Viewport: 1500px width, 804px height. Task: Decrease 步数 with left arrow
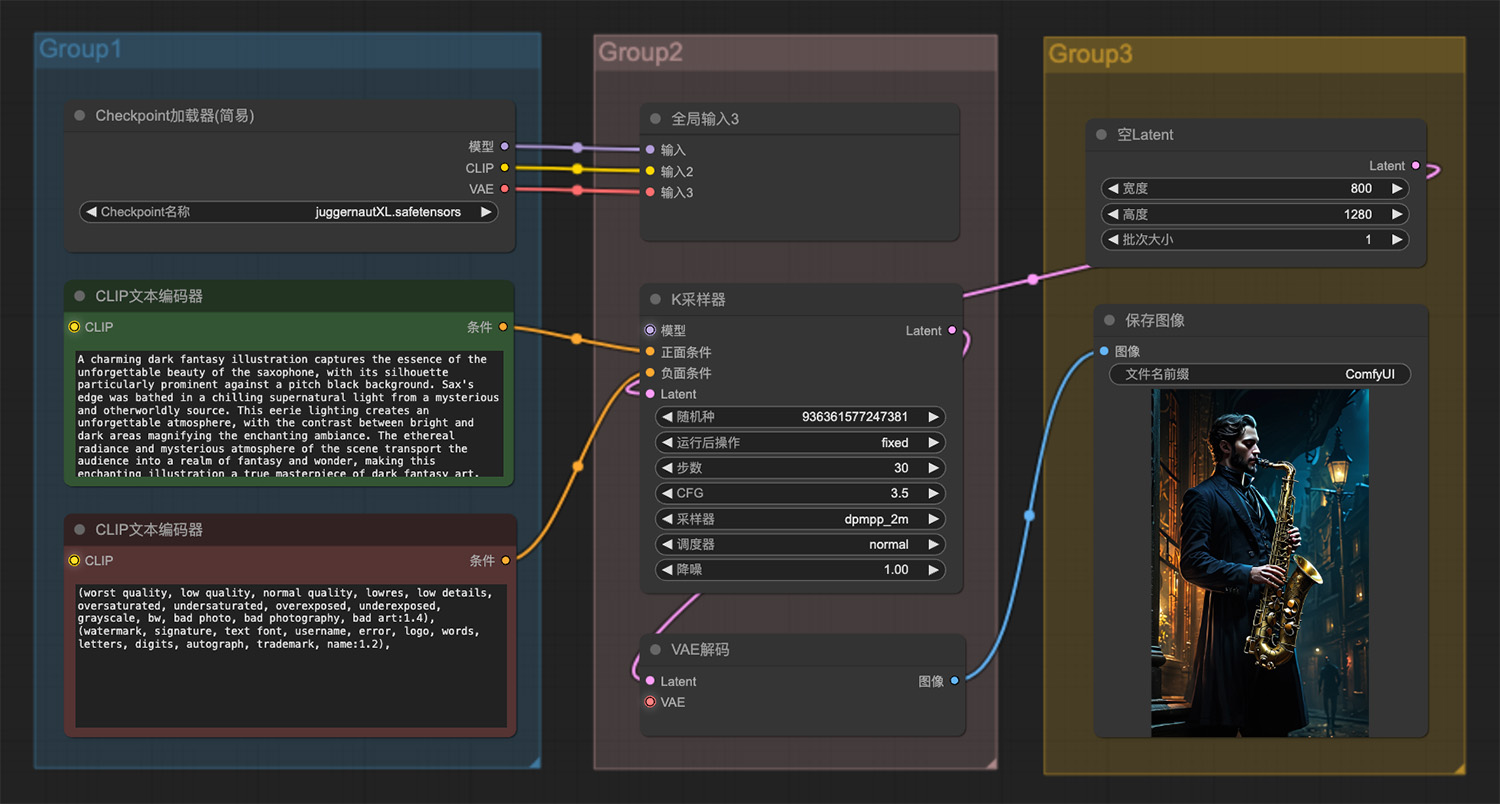click(x=667, y=468)
